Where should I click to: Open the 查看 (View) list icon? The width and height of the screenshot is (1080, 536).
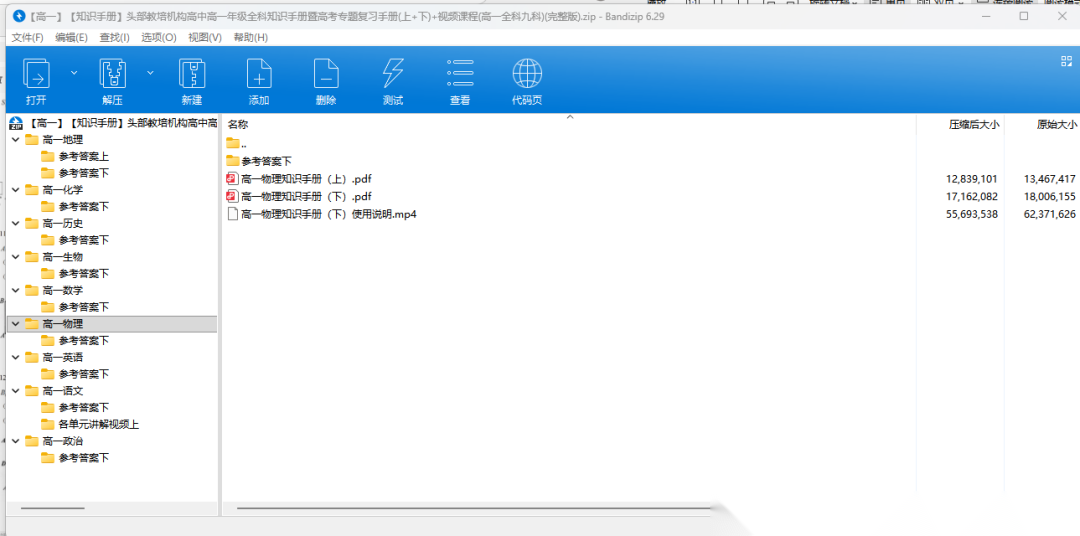point(460,75)
